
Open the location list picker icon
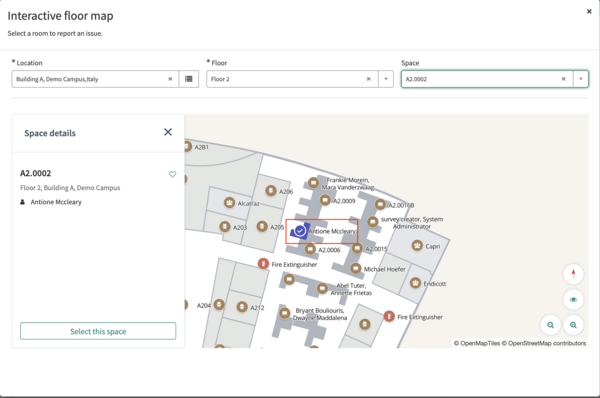pyautogui.click(x=189, y=79)
